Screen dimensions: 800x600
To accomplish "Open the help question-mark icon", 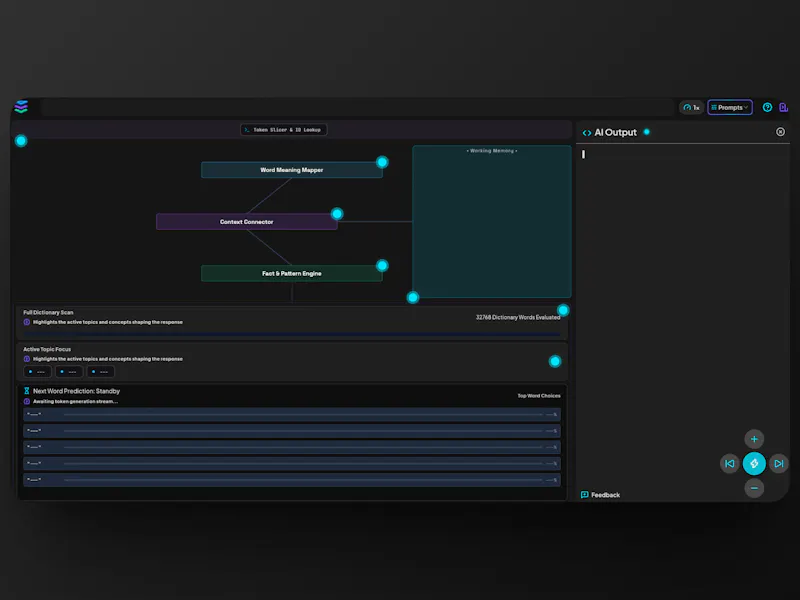I will click(x=767, y=107).
